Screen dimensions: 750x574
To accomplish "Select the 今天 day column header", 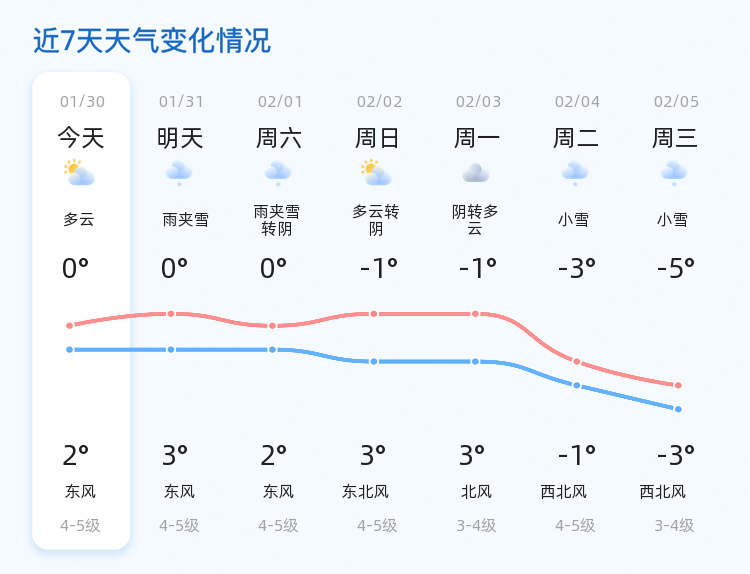I will pos(81,137).
